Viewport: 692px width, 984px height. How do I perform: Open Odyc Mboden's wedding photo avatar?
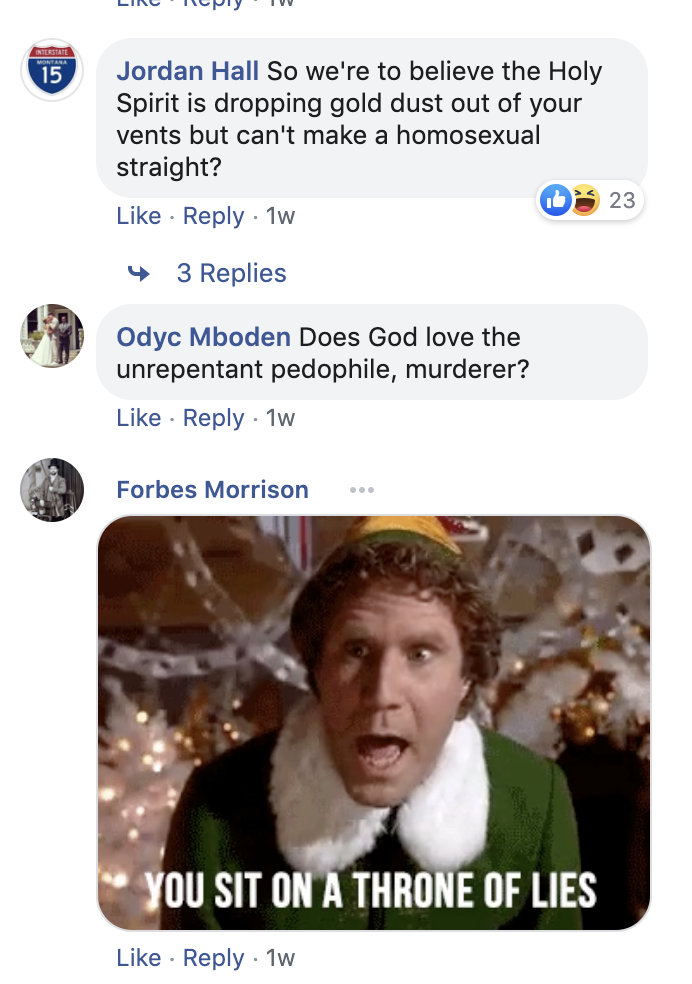click(52, 336)
